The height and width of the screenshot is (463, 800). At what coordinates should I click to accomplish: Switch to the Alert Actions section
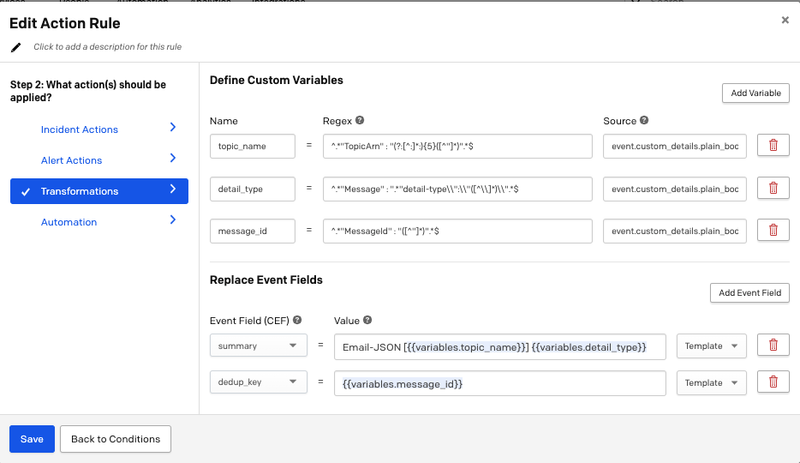pyautogui.click(x=99, y=160)
